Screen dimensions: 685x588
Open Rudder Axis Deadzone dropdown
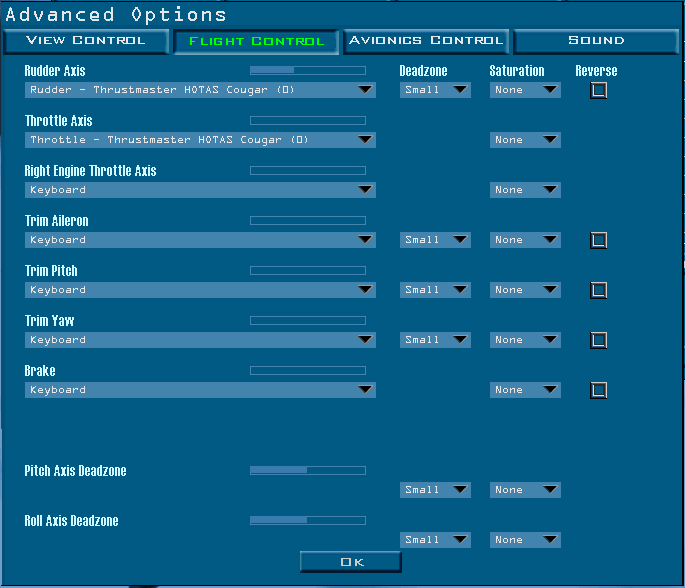tap(435, 90)
